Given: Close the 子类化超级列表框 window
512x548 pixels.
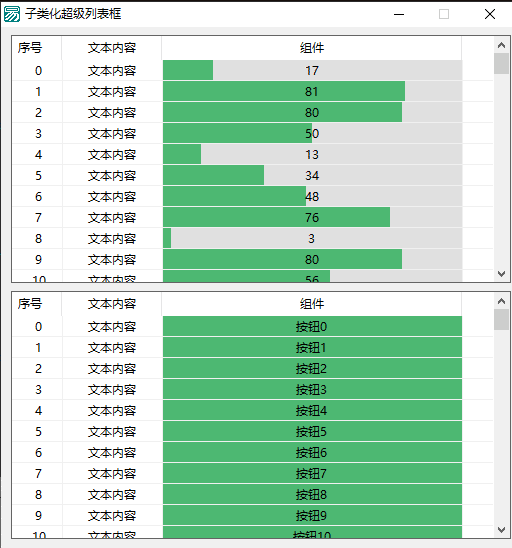Looking at the screenshot, I should [490, 14].
